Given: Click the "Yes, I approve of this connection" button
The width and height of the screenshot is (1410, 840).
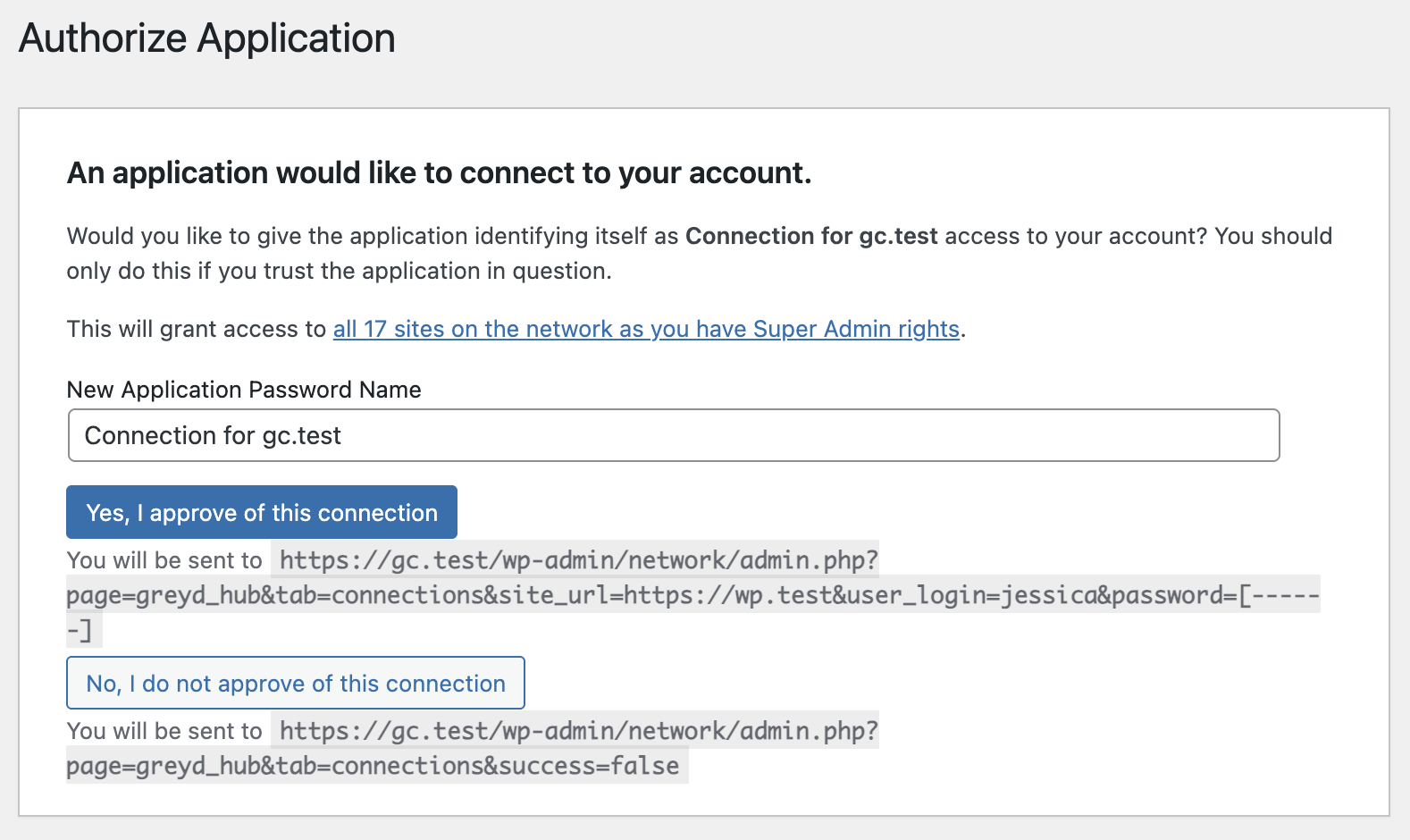Looking at the screenshot, I should point(262,512).
